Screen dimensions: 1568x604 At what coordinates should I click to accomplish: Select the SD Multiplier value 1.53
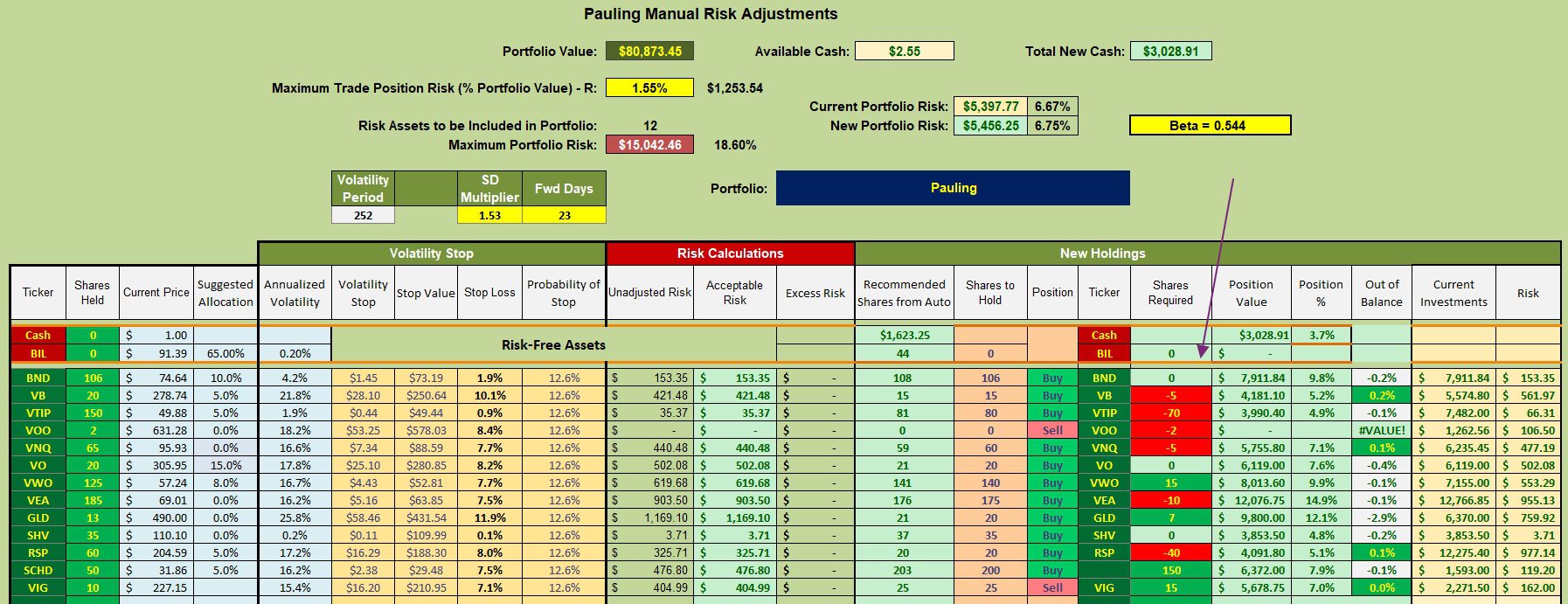[x=490, y=215]
